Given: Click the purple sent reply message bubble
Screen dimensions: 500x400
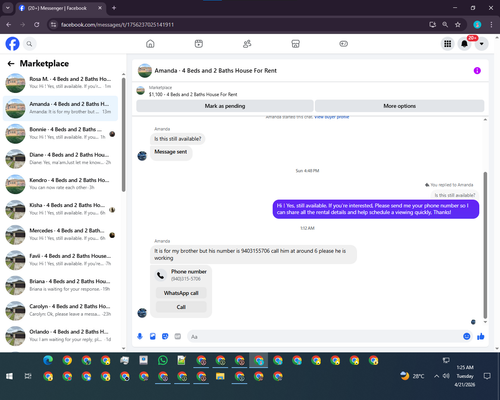Looking at the screenshot, I should click(376, 209).
